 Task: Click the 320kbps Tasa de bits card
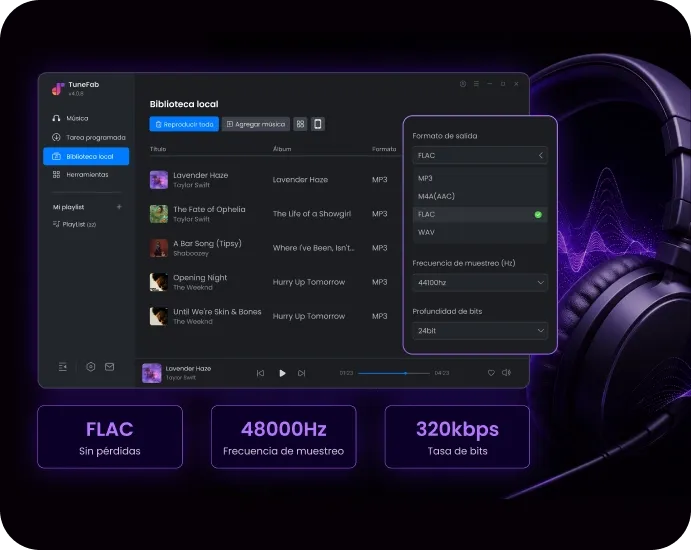pos(457,437)
